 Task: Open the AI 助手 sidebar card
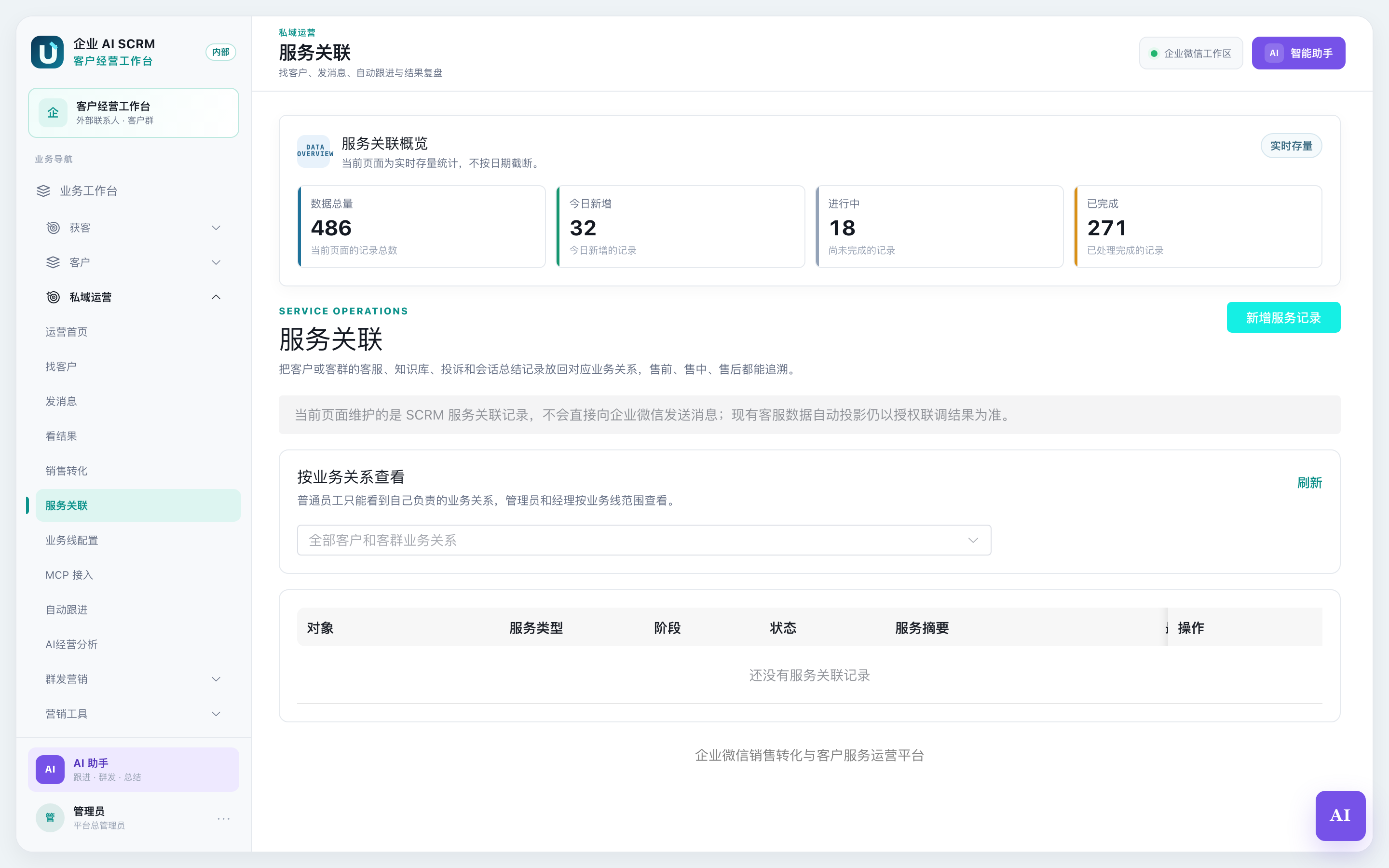[x=133, y=769]
